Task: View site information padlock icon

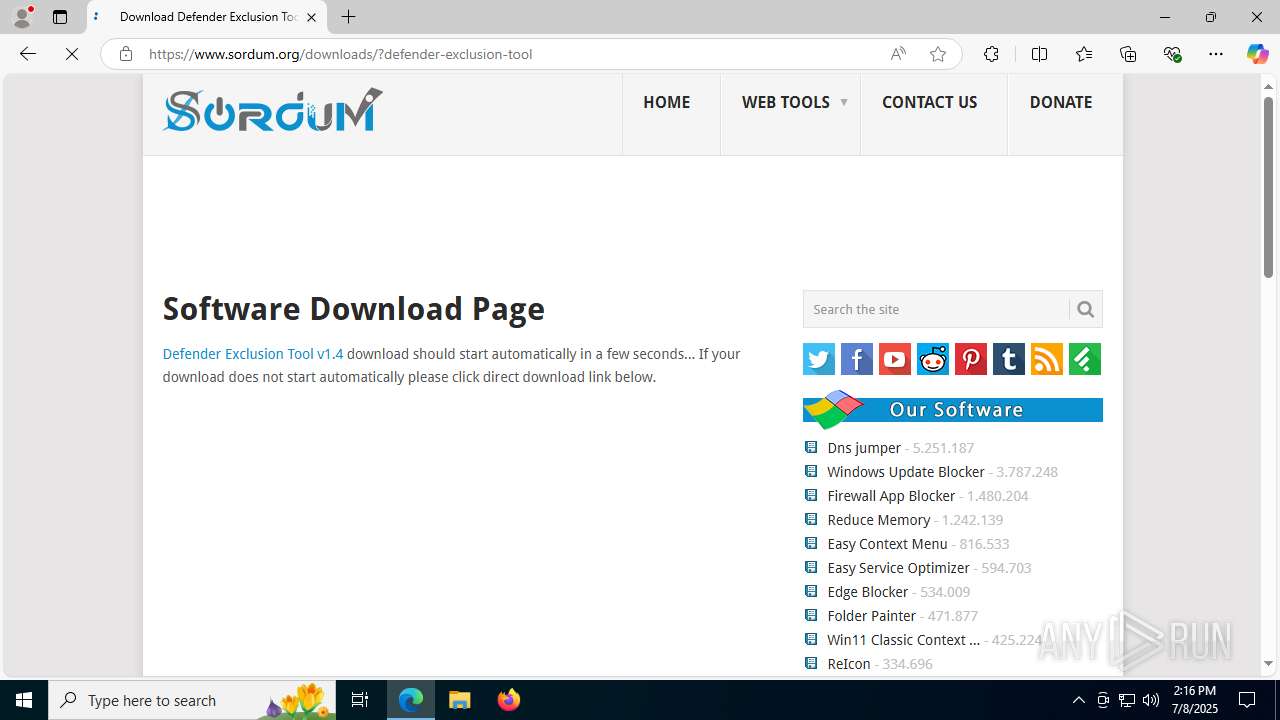Action: [x=125, y=54]
